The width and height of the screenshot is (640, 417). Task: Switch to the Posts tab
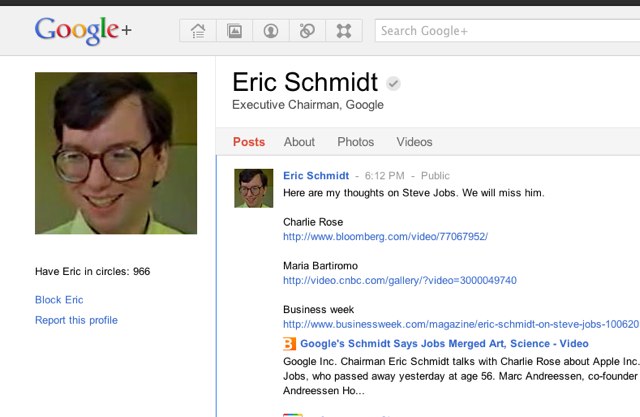pos(249,142)
